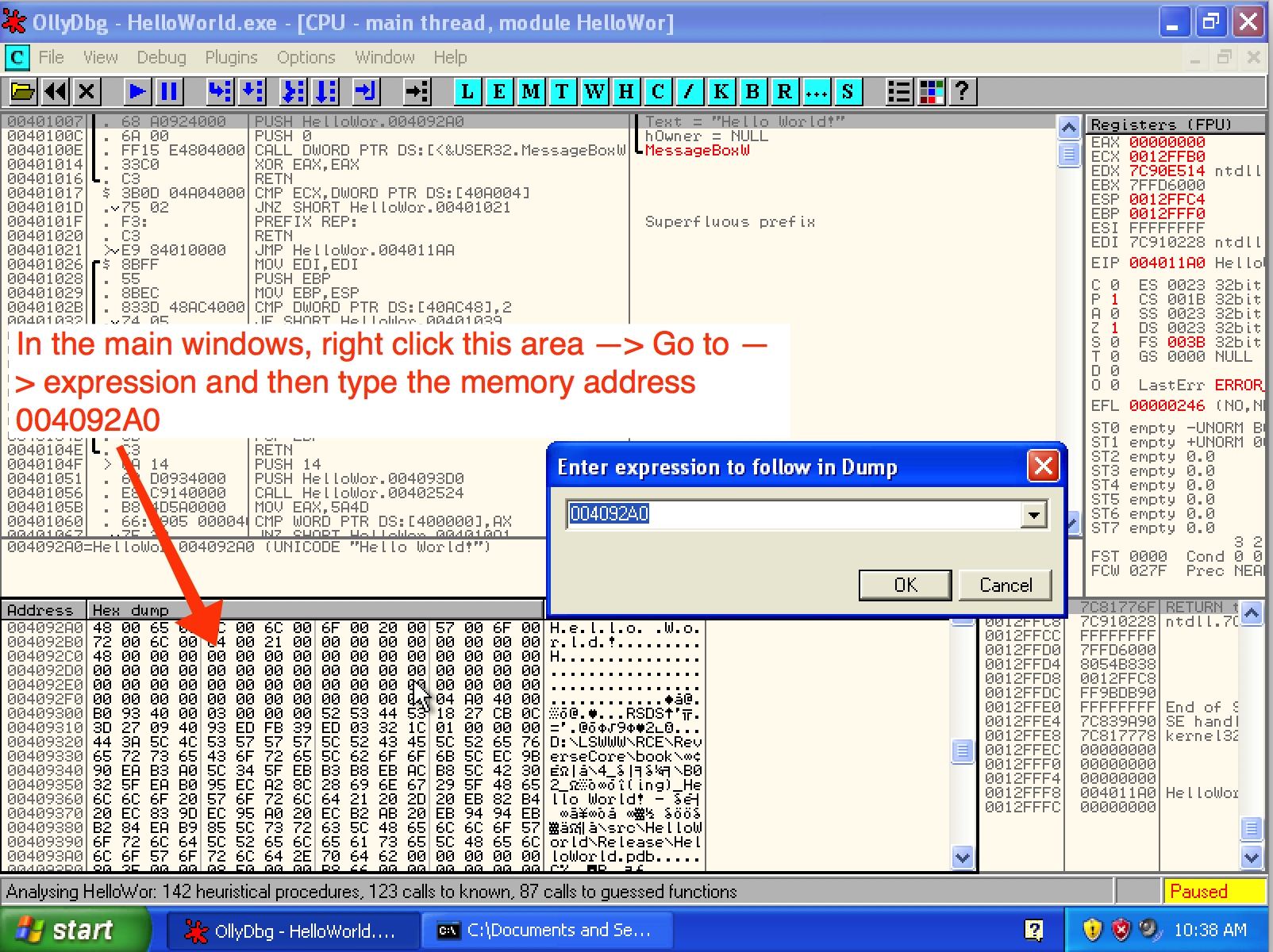Viewport: 1273px width, 952px height.
Task: Click Cancel in the expression dialog
Action: pos(1006,585)
